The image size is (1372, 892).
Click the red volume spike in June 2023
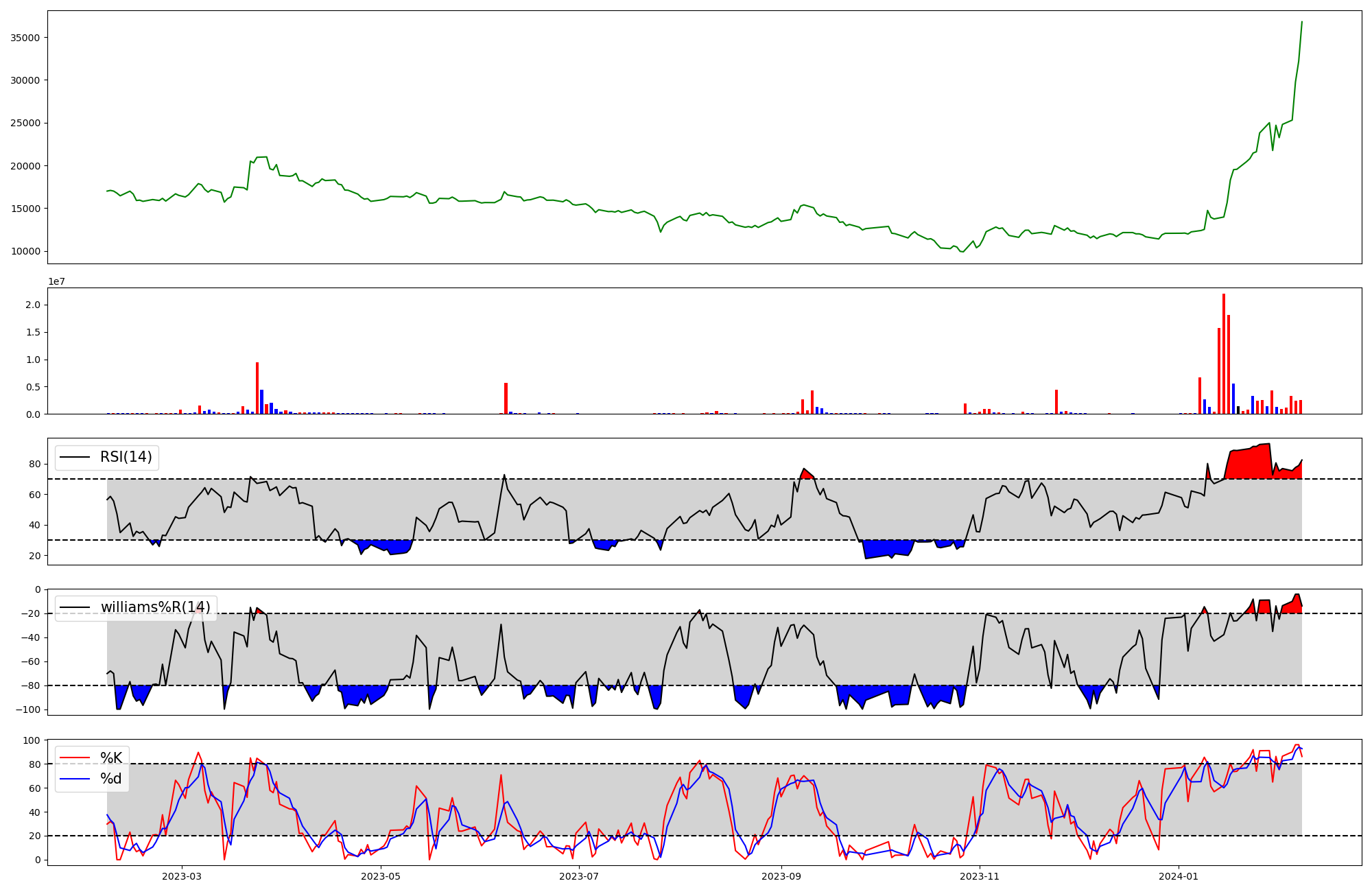pyautogui.click(x=506, y=399)
